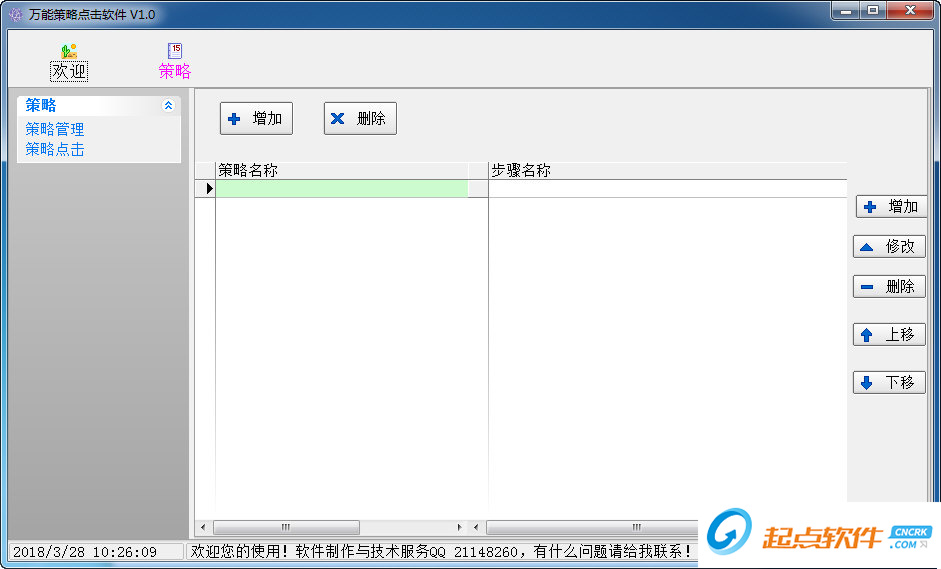Click right arrow of strategy list scrollbar
Viewport: 941px width, 569px height.
point(459,528)
